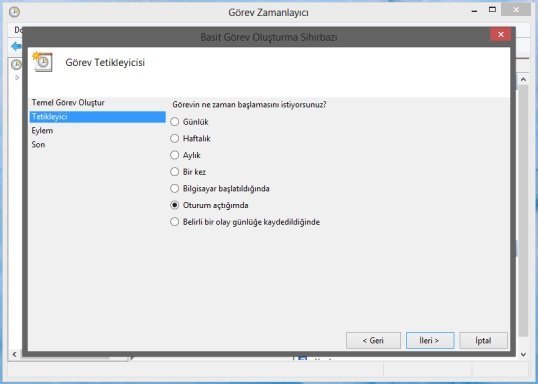Click the Görev Zamanlayıcı title bar icon
The height and width of the screenshot is (384, 538).
pyautogui.click(x=14, y=12)
